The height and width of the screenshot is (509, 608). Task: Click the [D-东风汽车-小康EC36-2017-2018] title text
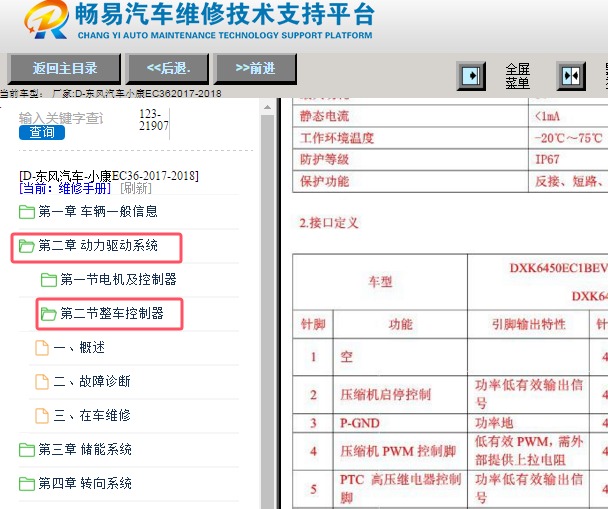point(109,176)
